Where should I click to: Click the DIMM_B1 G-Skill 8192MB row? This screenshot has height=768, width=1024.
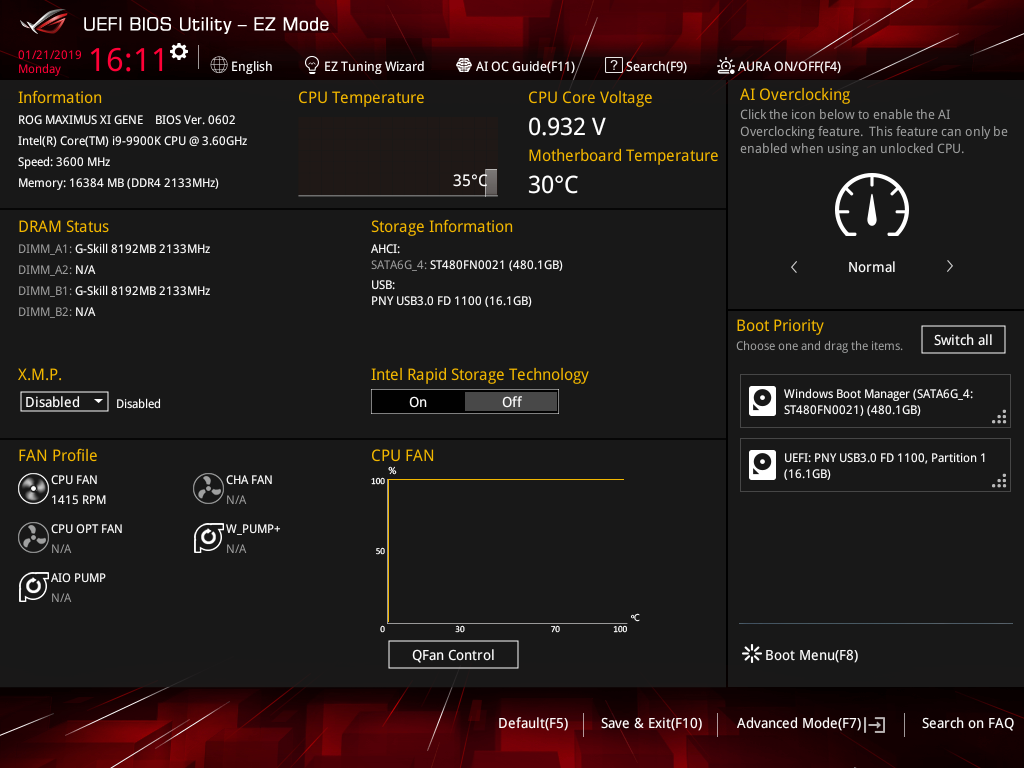point(114,291)
